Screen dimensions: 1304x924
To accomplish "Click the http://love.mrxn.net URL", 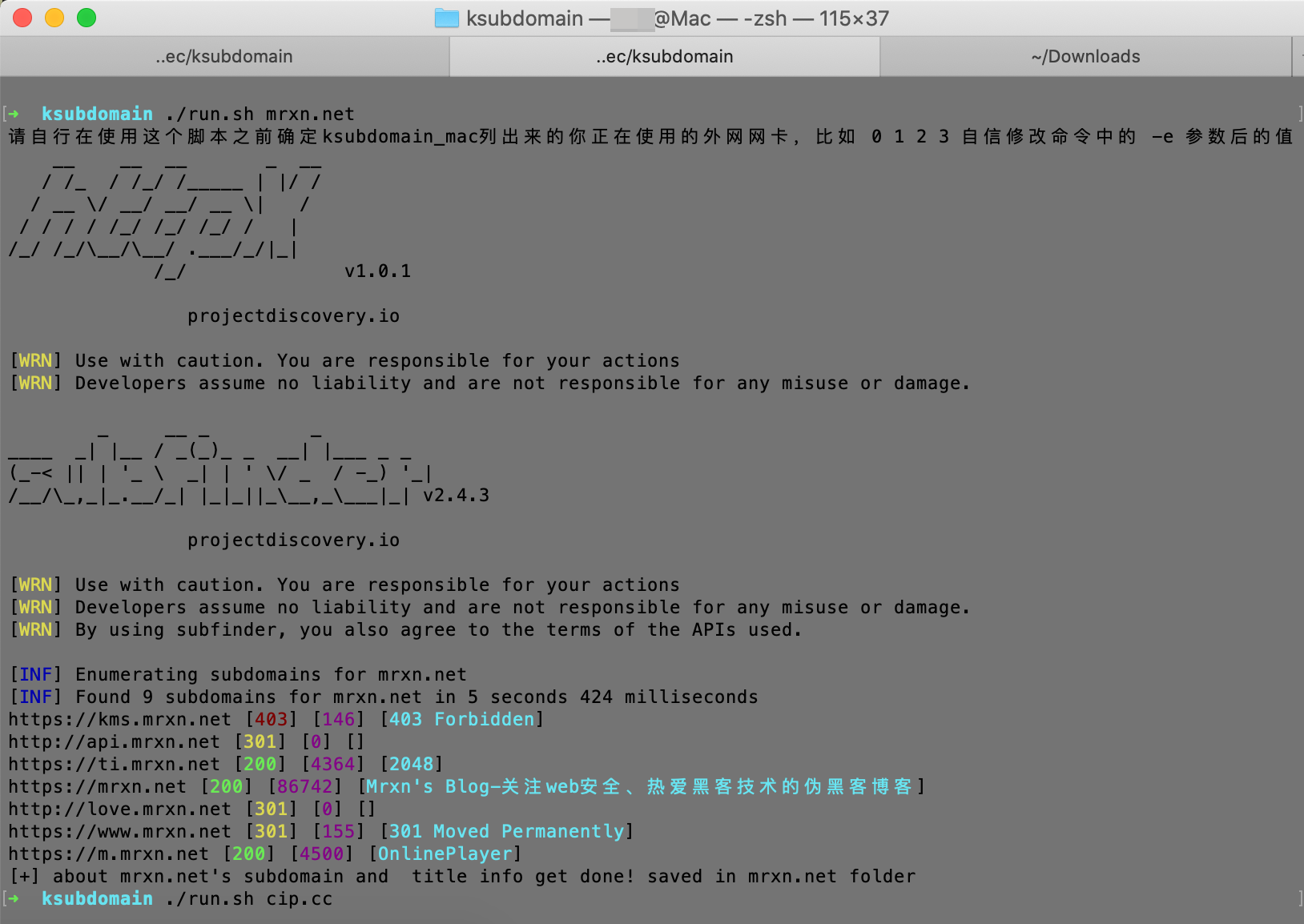I will [x=120, y=810].
